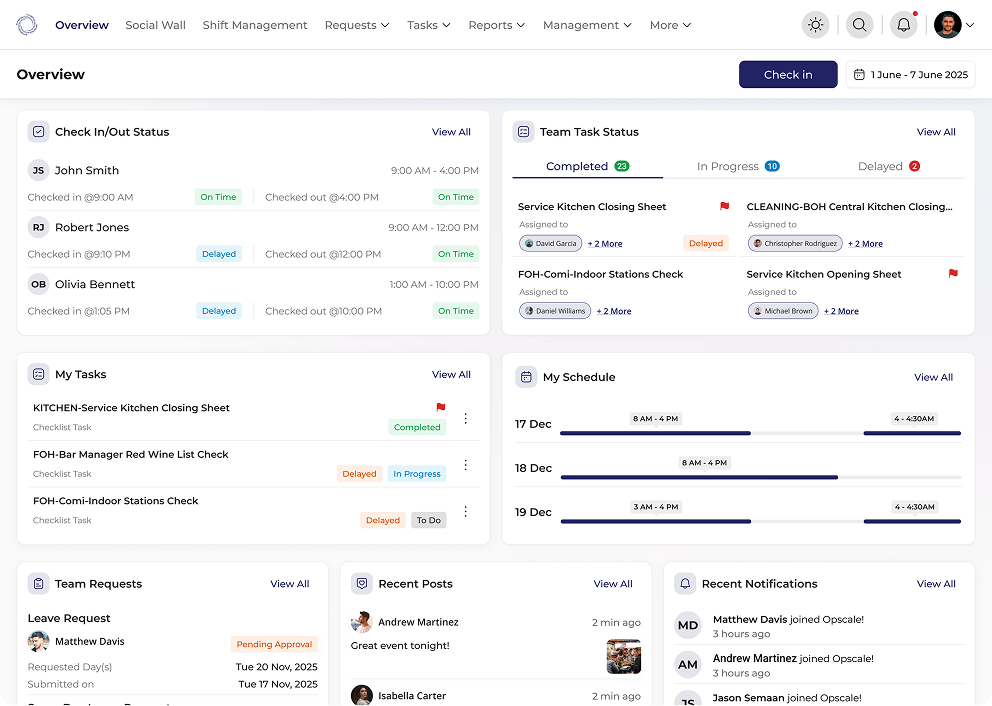Screen dimensions: 992x706
Task: Expand the More navigation menu
Action: point(670,25)
